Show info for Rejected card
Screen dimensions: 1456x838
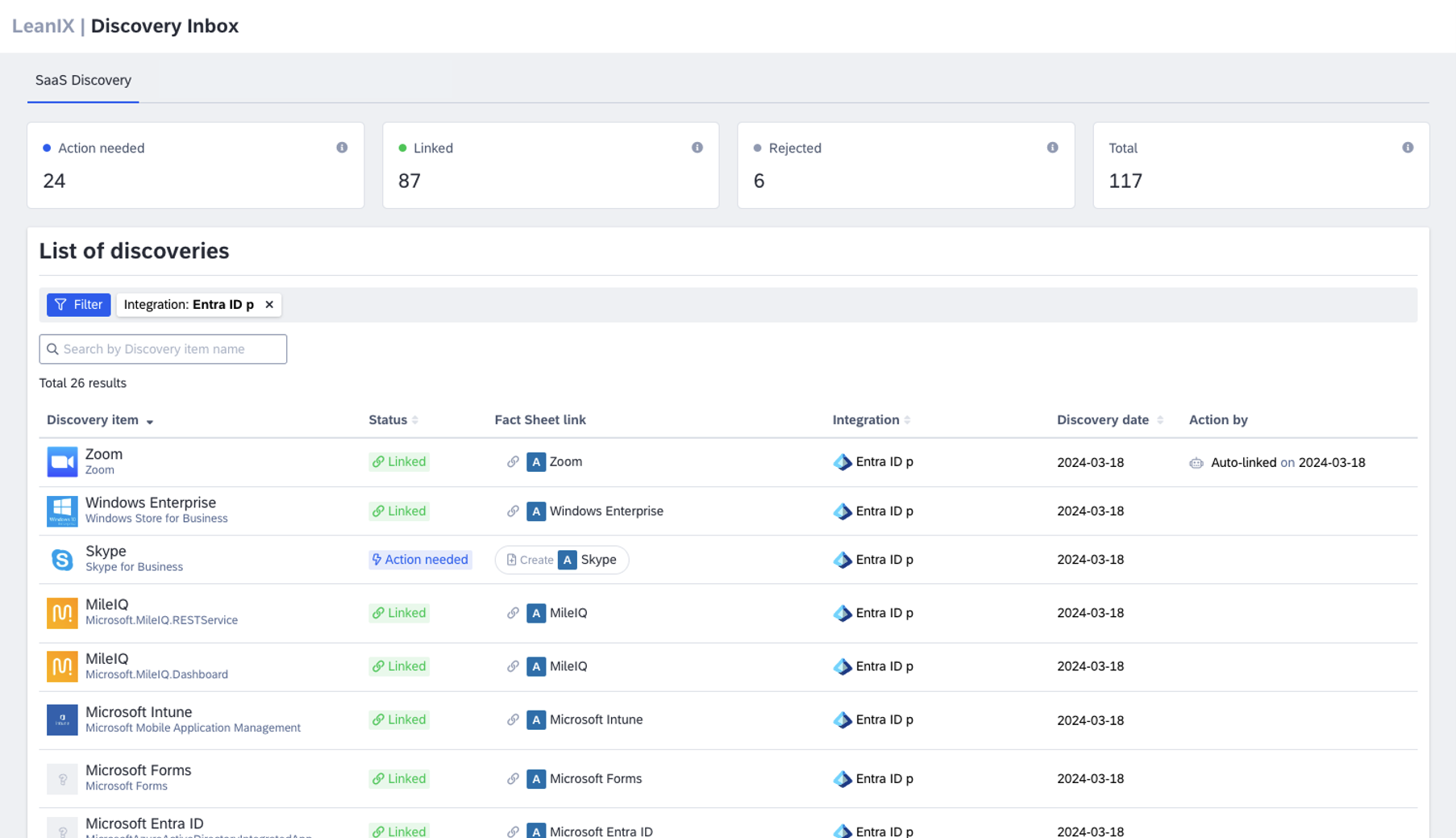[1052, 148]
